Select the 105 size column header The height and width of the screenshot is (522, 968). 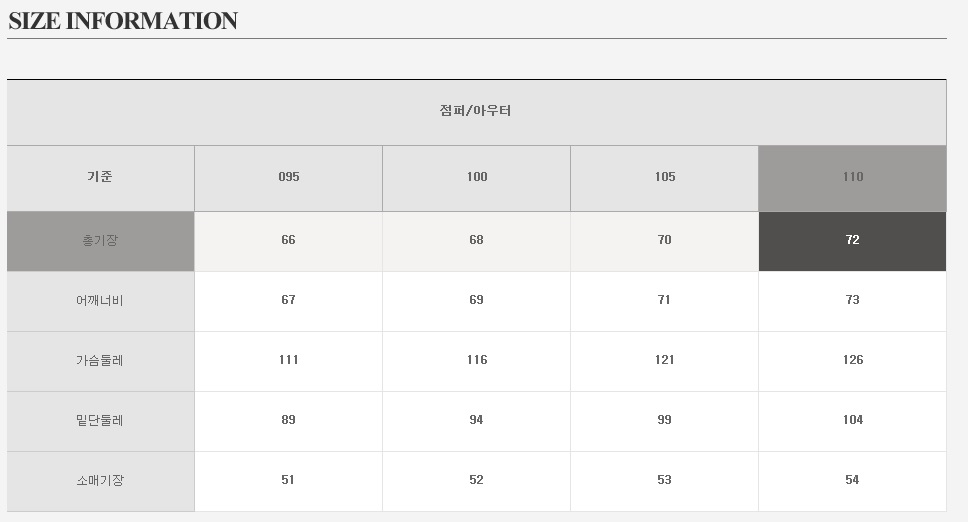tap(665, 177)
